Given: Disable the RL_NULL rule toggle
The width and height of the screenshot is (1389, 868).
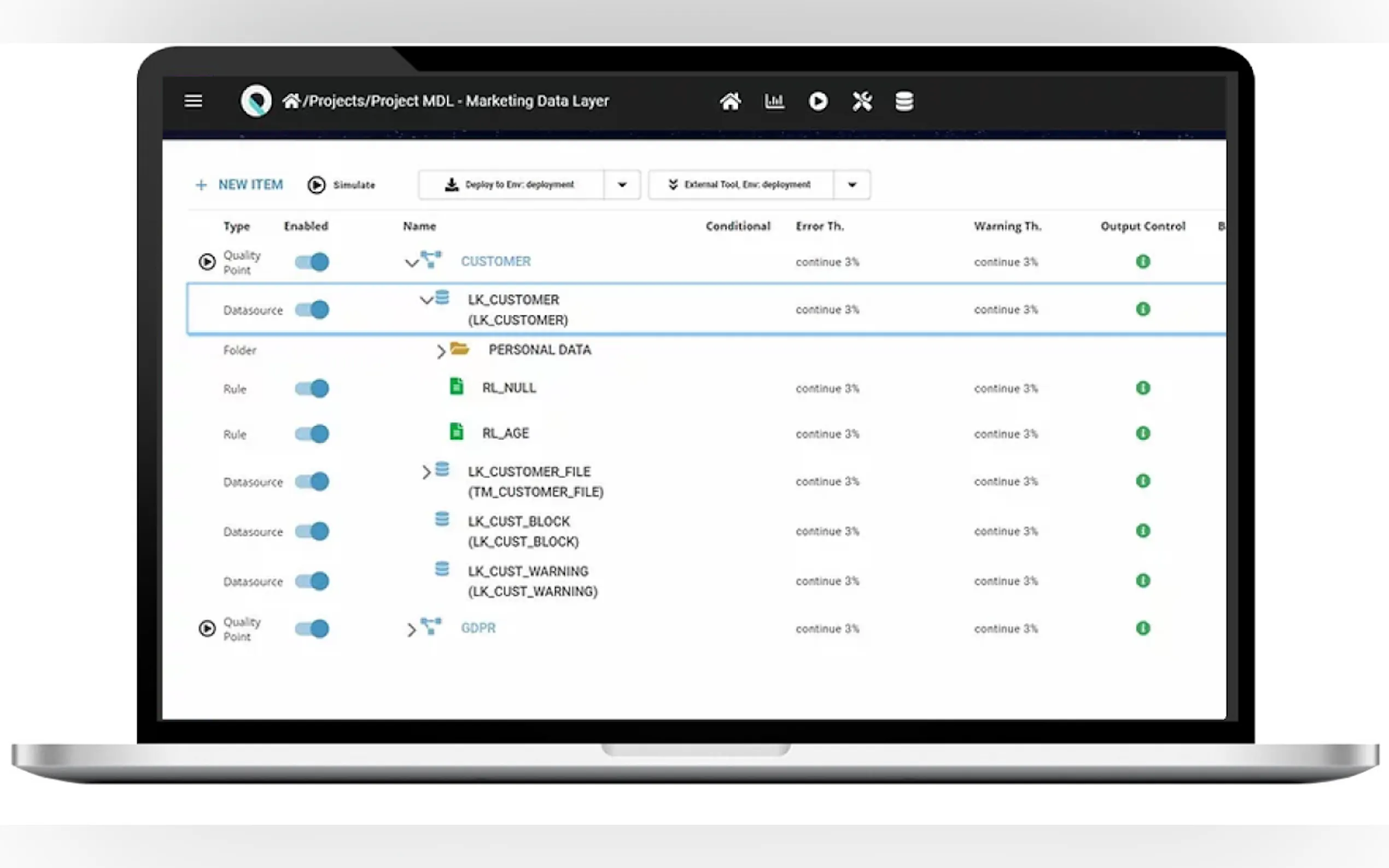Looking at the screenshot, I should pos(312,389).
